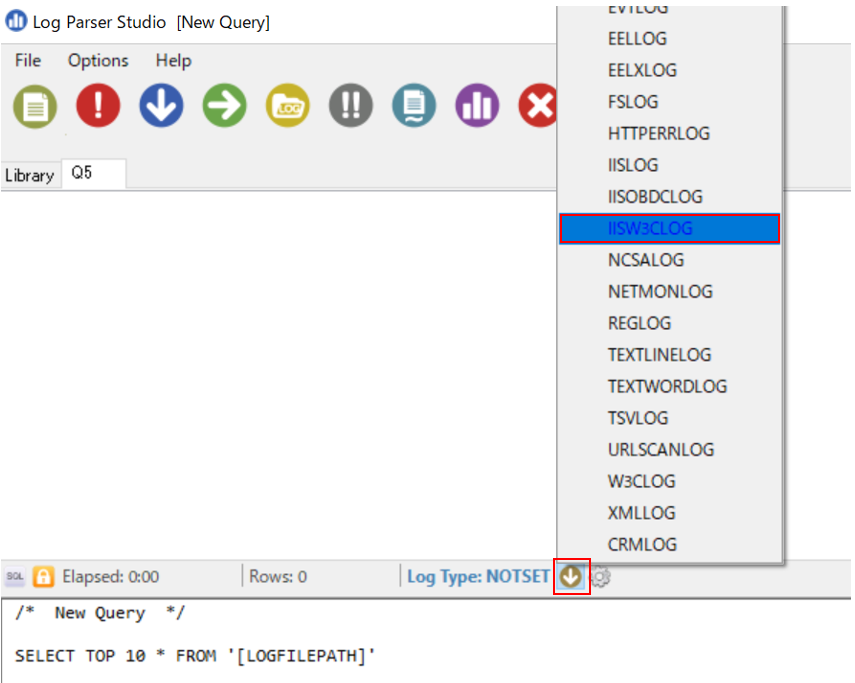Viewport: 855px width, 683px height.
Task: Run the query using the green arrow icon
Action: 224,105
